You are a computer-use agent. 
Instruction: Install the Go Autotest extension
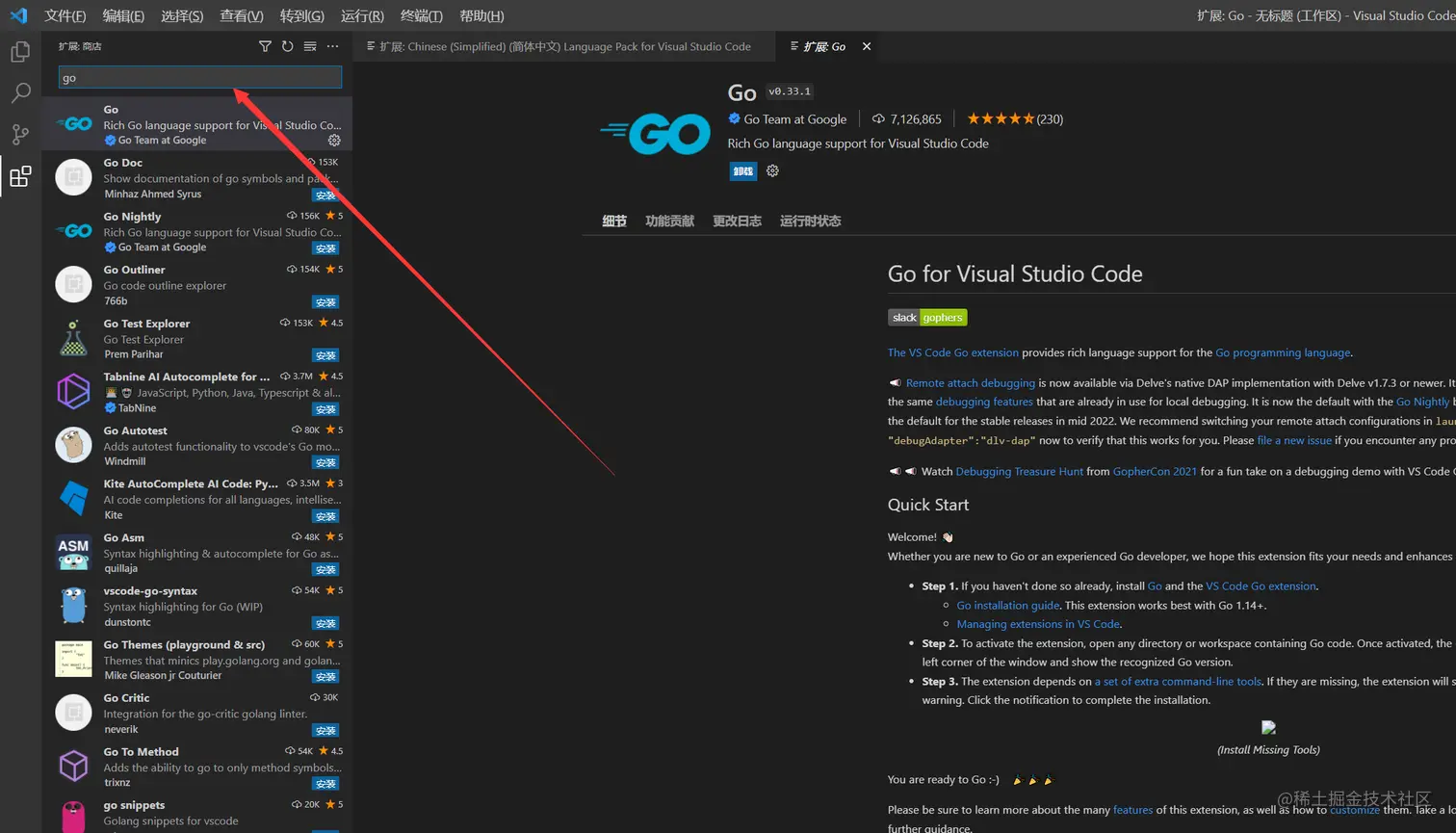[325, 462]
